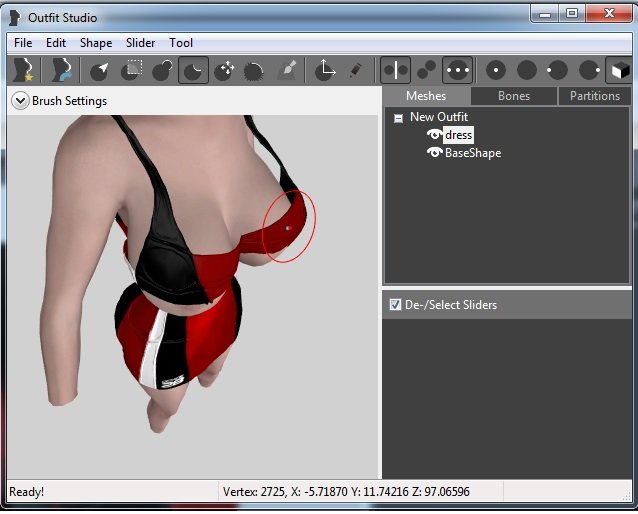638x514 pixels.
Task: Uncheck the De-/Select Sliders checkbox
Action: (395, 305)
